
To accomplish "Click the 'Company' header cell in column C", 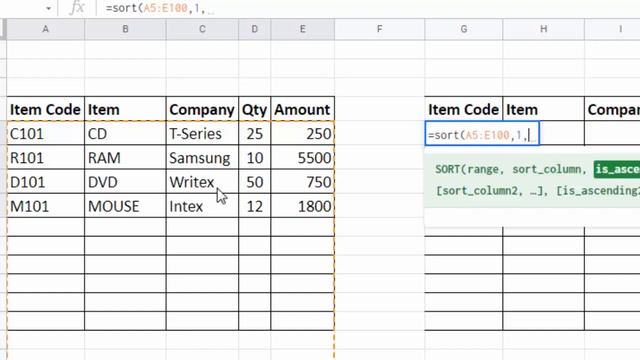I will click(x=202, y=109).
